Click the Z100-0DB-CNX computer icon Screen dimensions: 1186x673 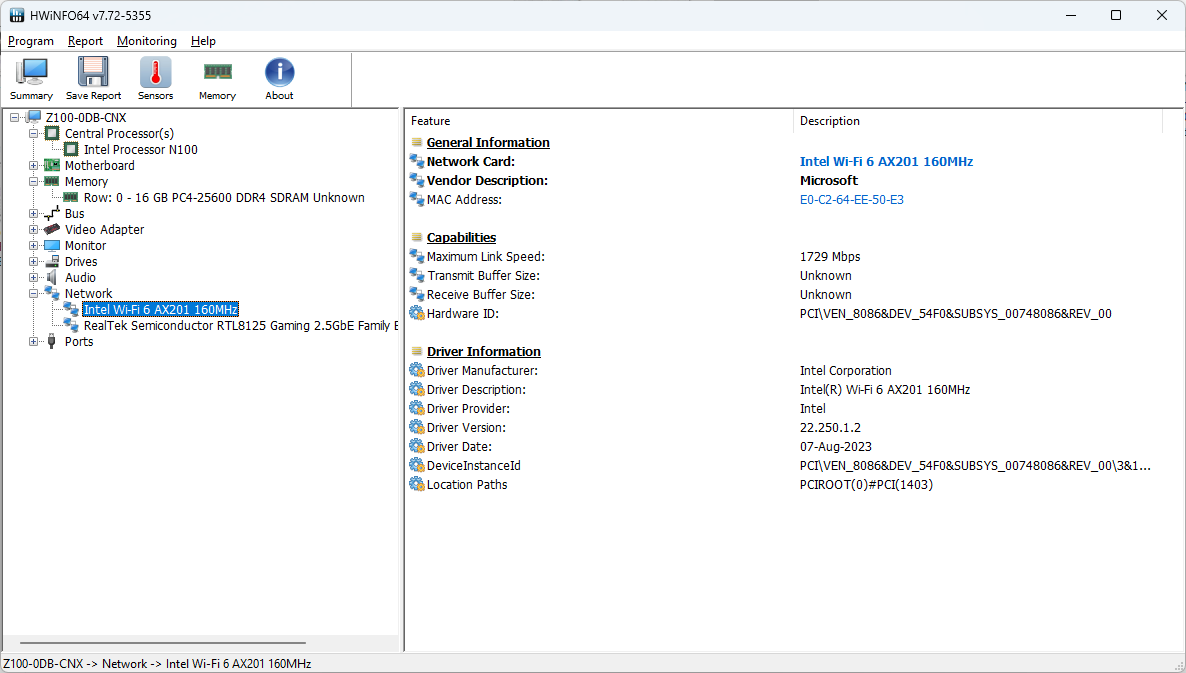click(x=33, y=117)
